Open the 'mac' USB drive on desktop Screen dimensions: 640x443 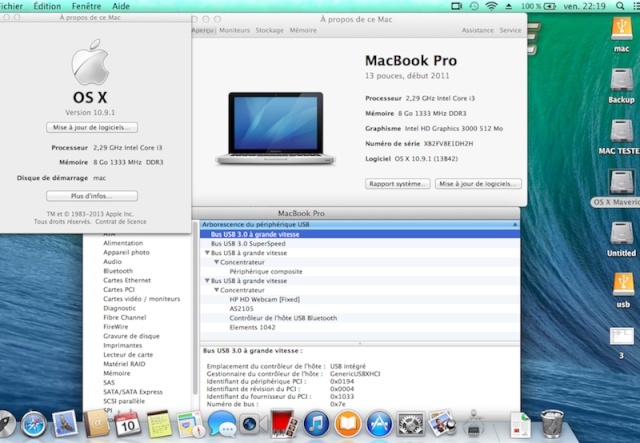(x=621, y=29)
